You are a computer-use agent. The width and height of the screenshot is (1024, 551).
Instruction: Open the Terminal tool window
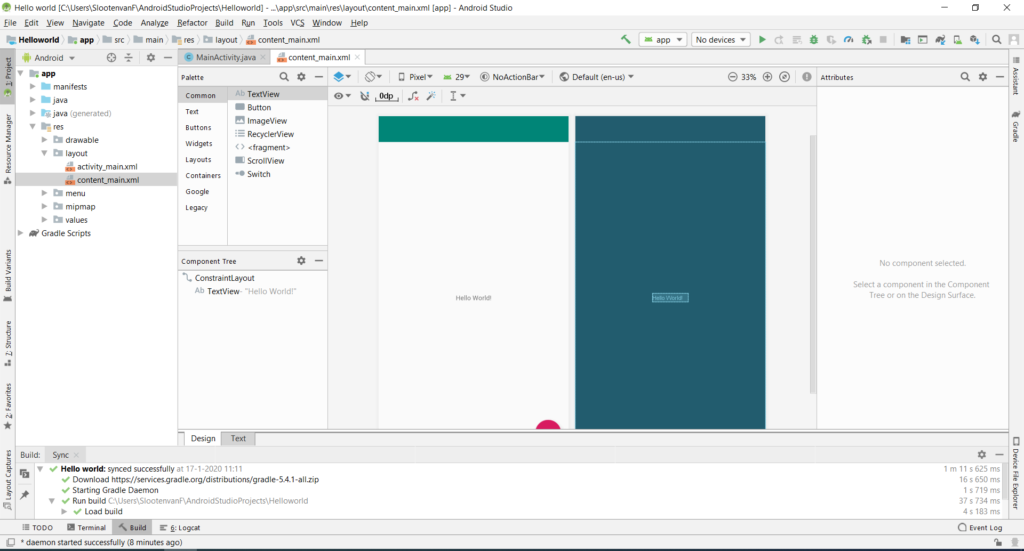point(86,527)
